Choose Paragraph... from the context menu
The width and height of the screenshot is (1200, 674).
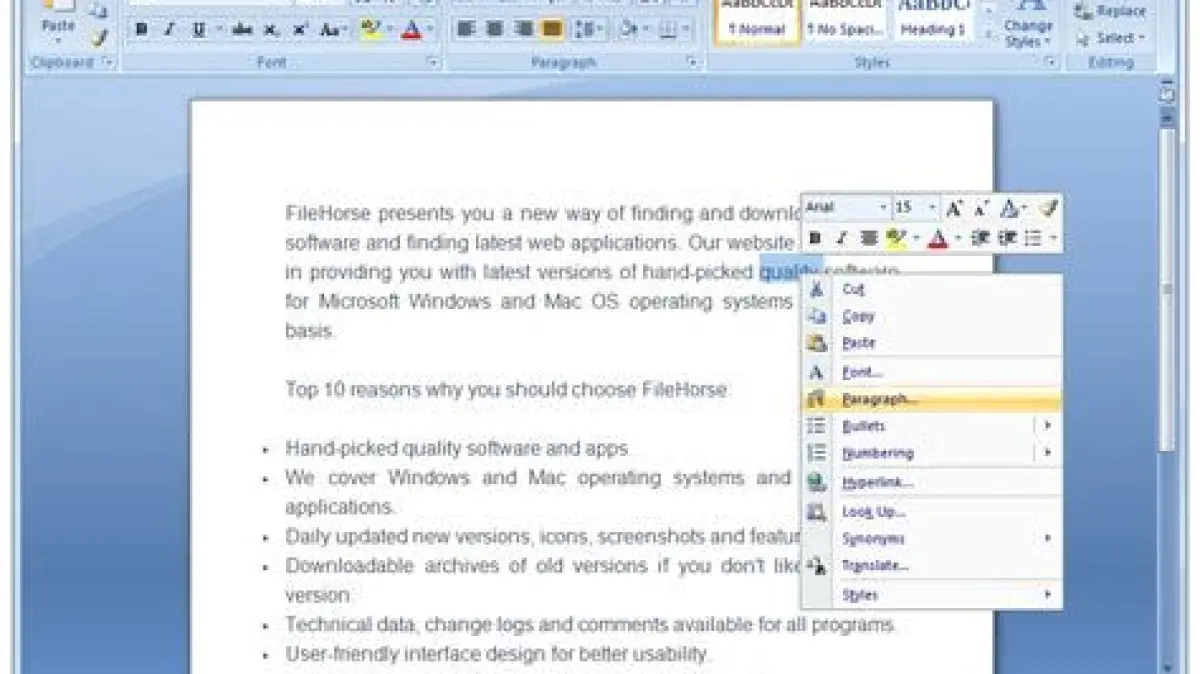[879, 399]
